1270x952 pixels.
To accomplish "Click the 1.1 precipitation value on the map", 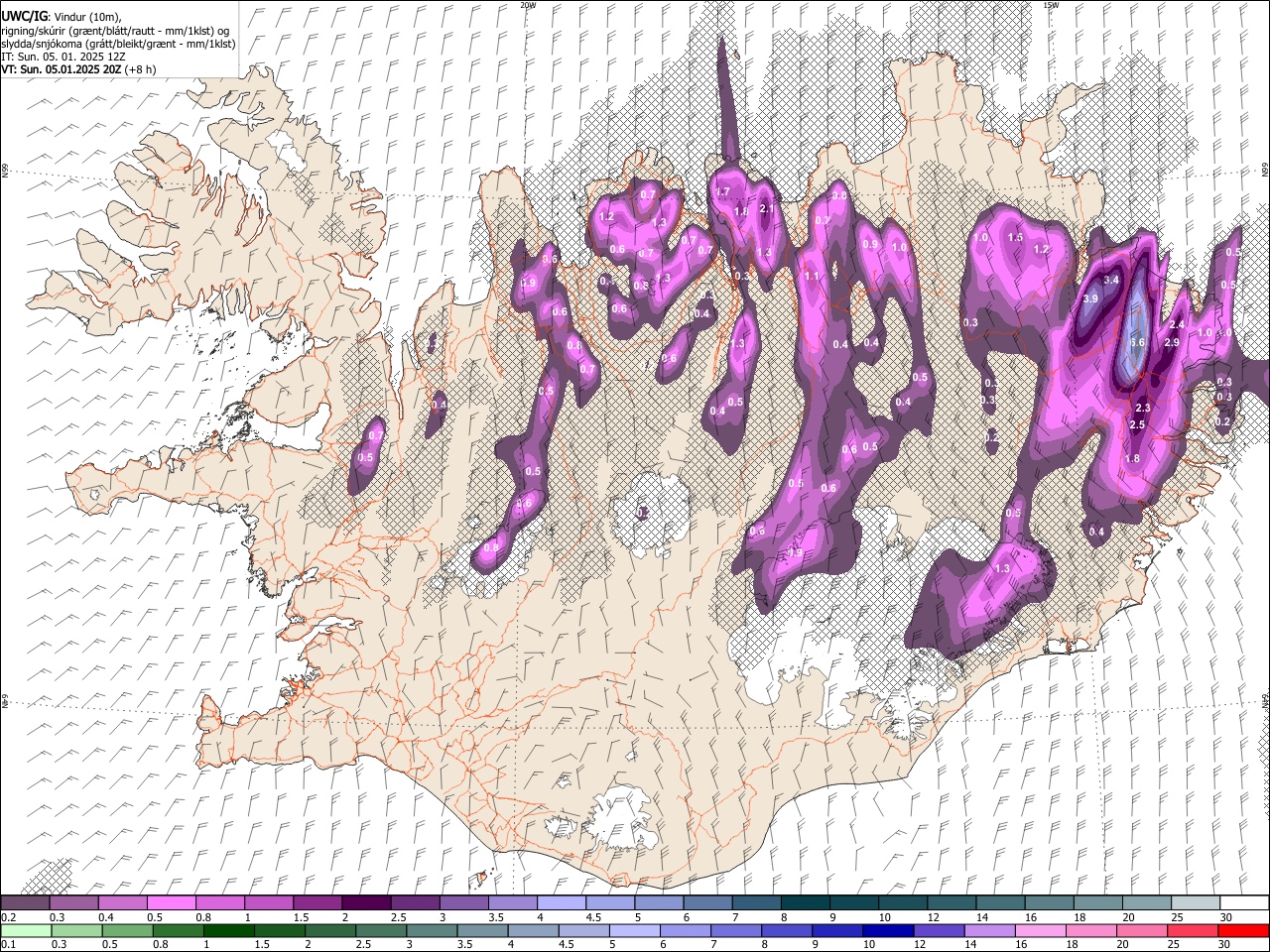I will pyautogui.click(x=812, y=277).
